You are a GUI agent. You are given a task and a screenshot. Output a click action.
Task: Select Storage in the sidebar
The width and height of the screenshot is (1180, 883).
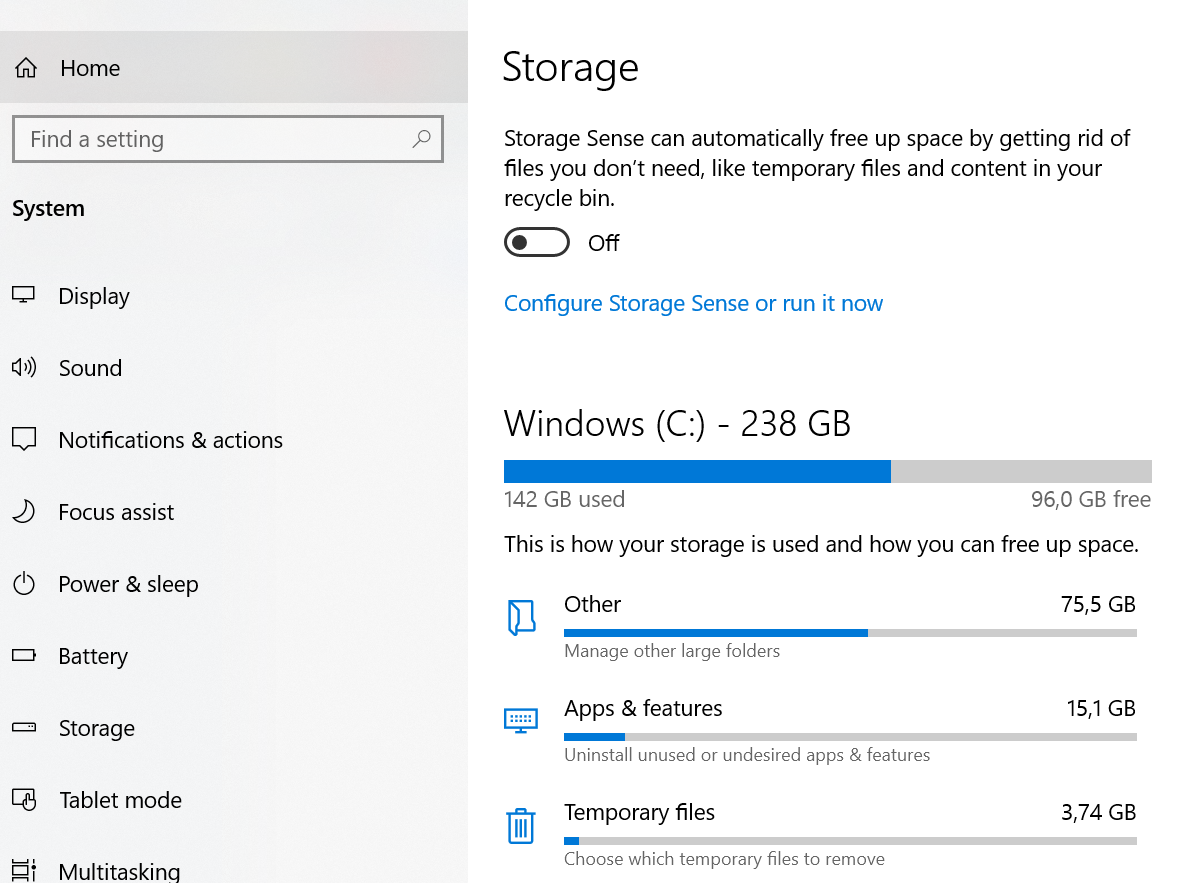[234, 728]
